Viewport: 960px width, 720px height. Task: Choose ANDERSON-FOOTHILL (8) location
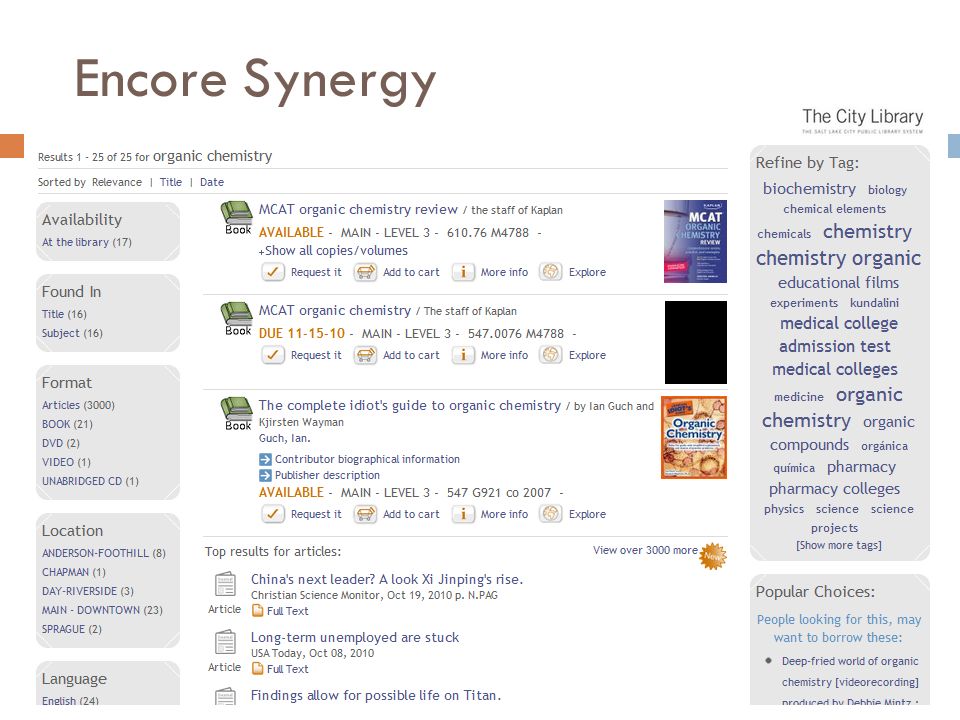[104, 553]
